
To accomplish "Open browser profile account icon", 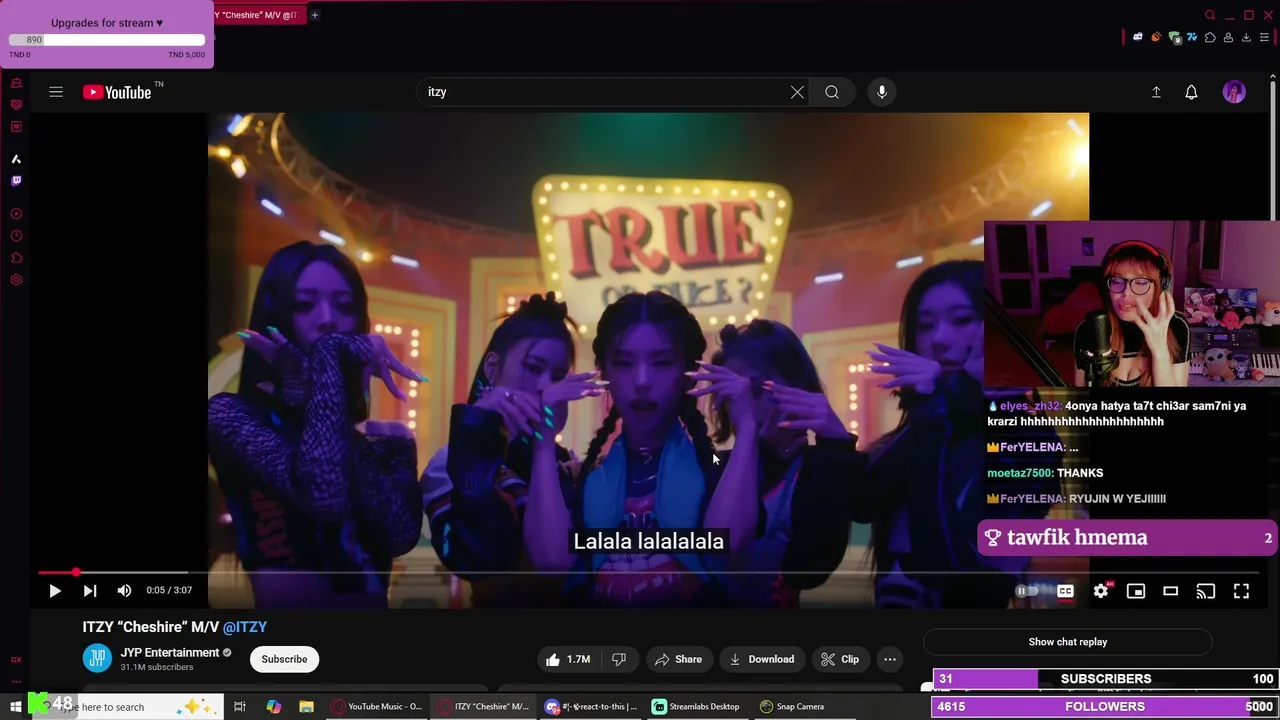I will 1228,37.
